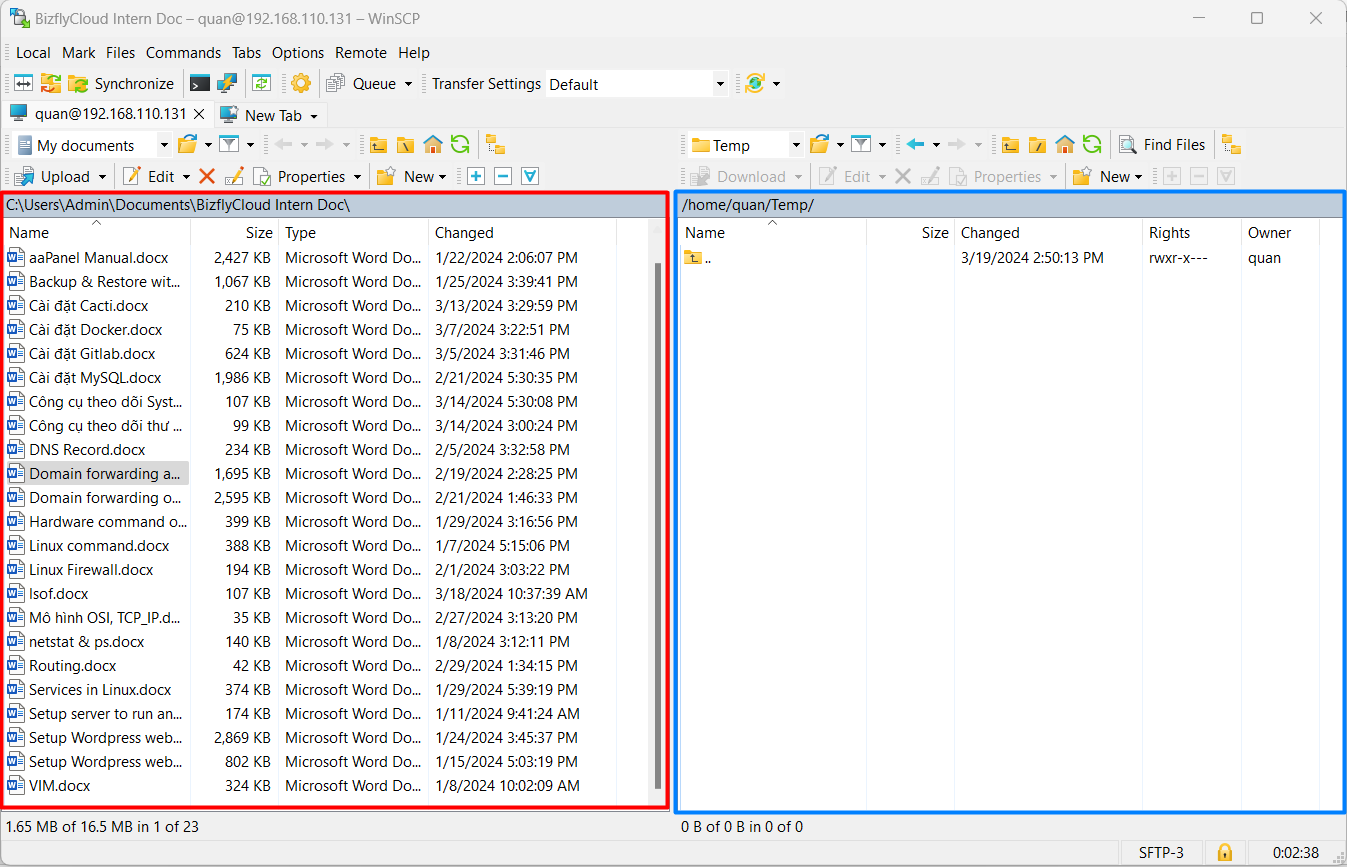Viewport: 1347px width, 867px height.
Task: Close the quan@192.168.110.131 tab
Action: (x=199, y=114)
